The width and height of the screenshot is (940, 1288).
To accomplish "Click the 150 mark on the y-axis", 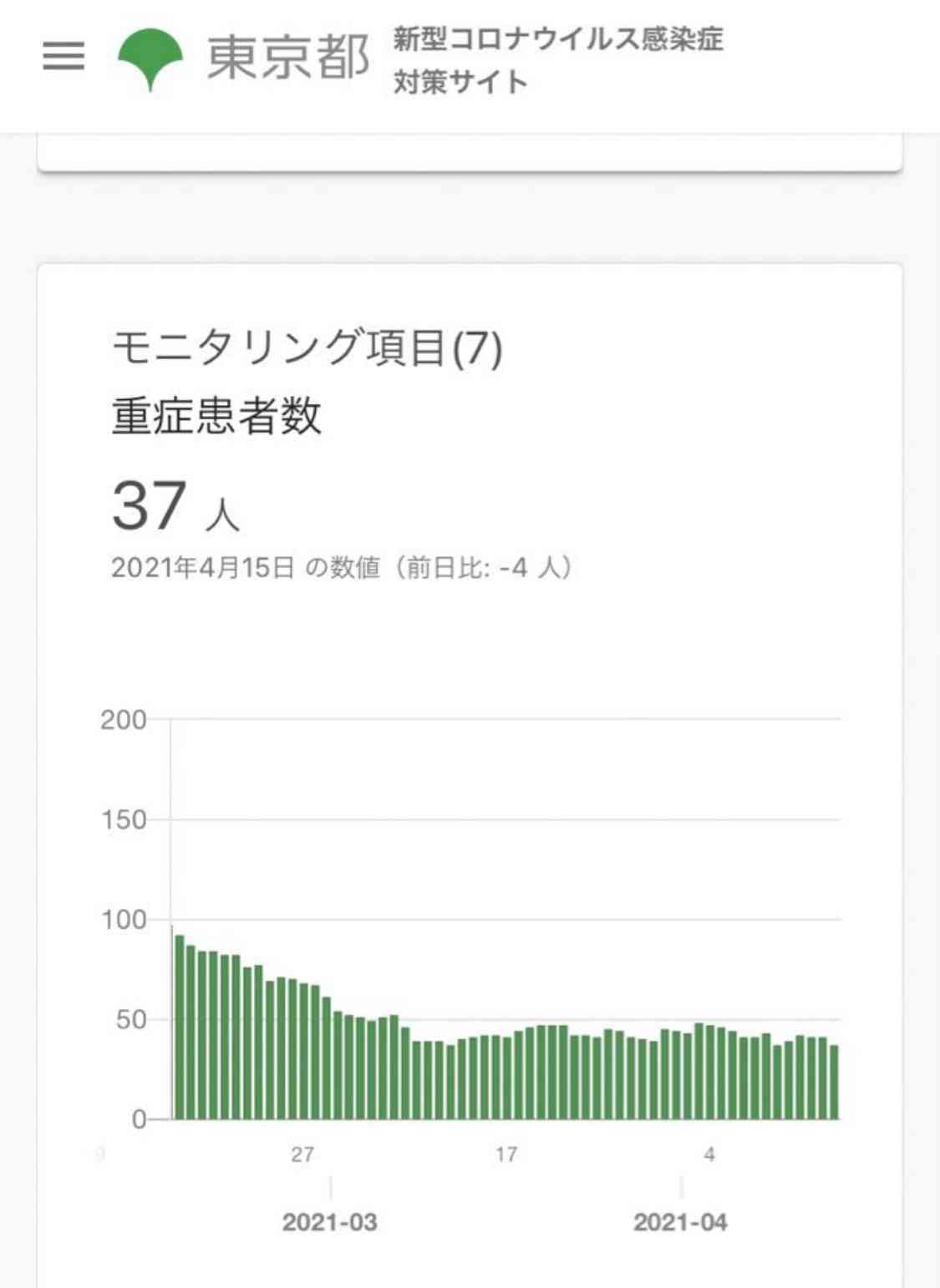I will (124, 819).
